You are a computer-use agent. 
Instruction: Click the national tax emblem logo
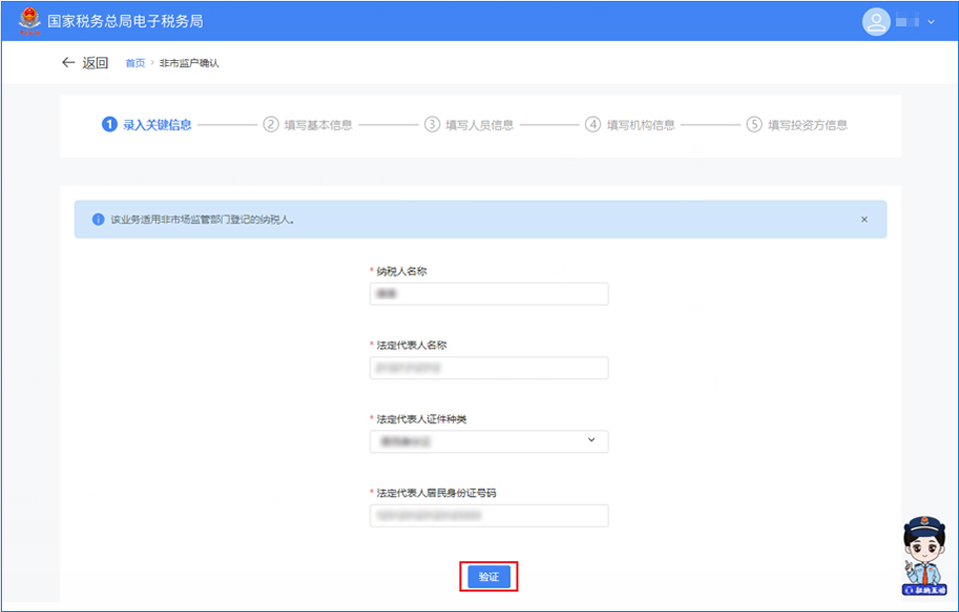30,20
